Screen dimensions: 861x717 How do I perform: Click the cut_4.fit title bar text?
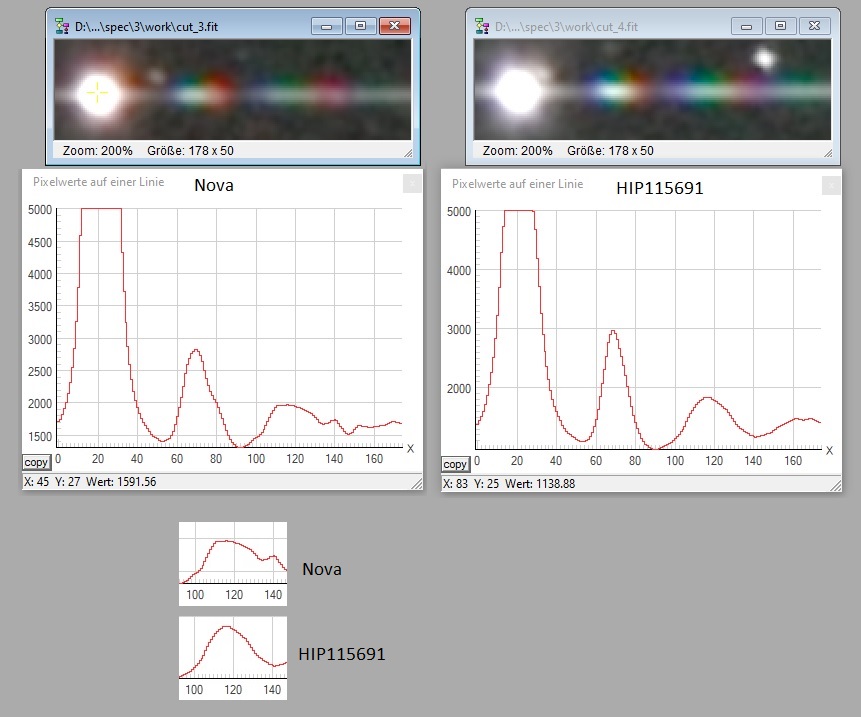566,26
